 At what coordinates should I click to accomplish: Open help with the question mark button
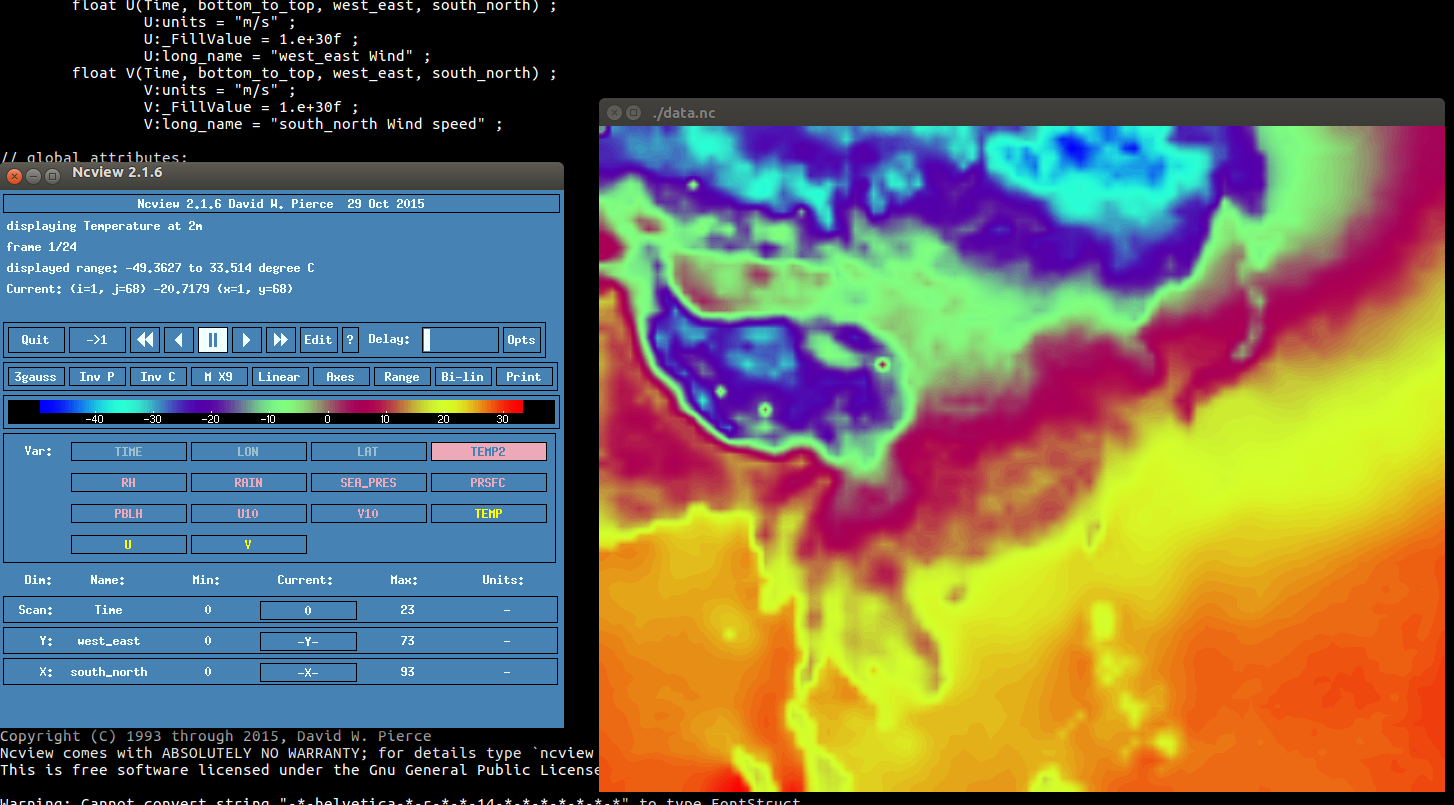[x=350, y=340]
